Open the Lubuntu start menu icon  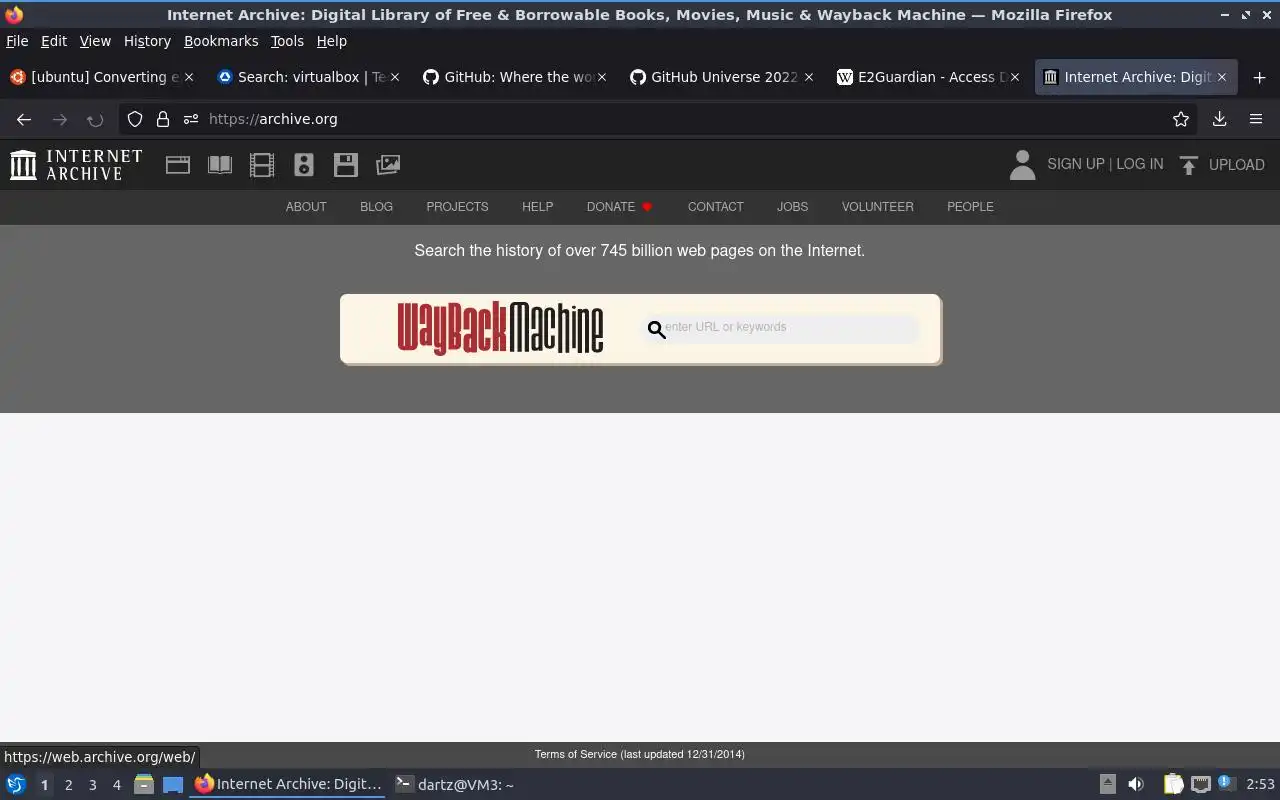coord(15,785)
